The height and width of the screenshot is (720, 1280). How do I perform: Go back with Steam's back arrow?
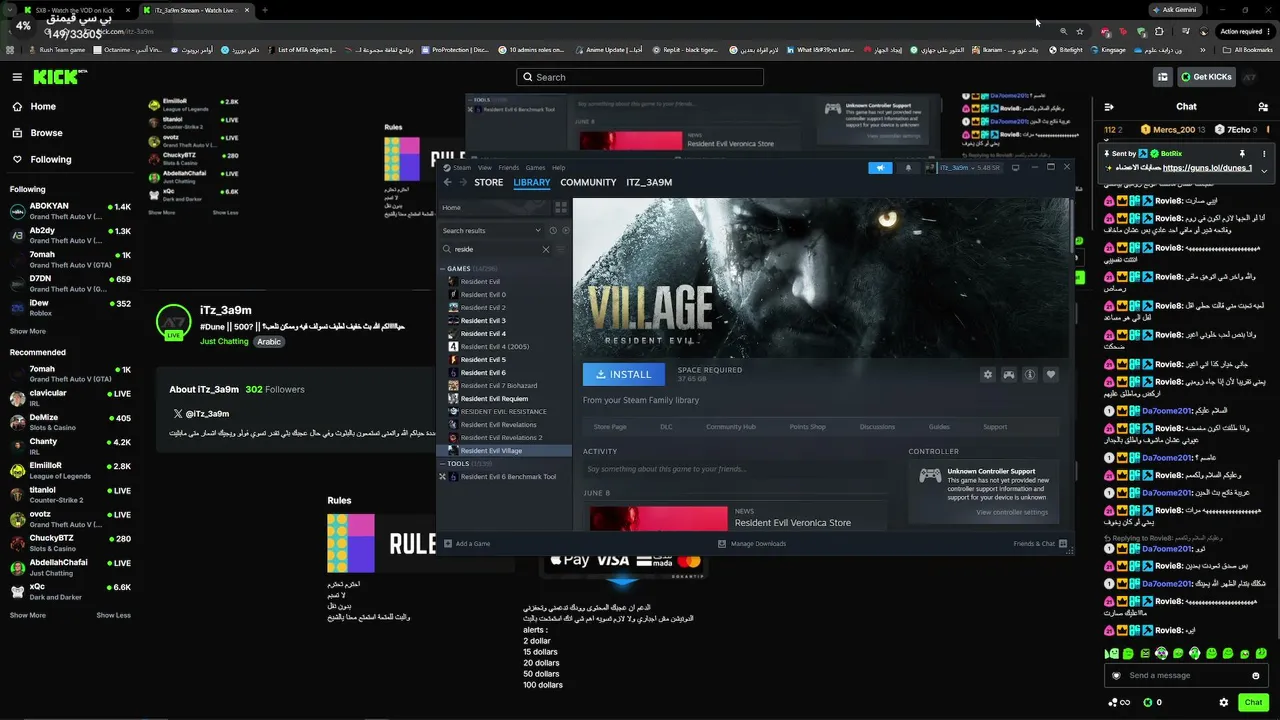[x=447, y=183]
